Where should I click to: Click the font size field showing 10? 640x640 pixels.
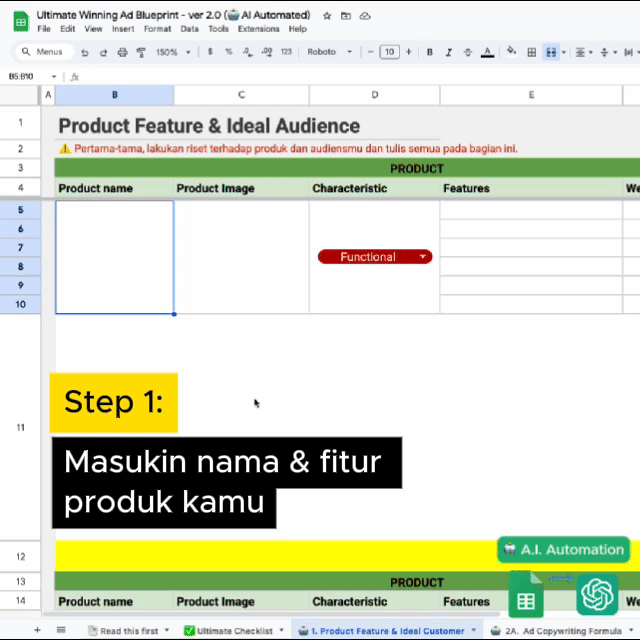click(x=389, y=52)
